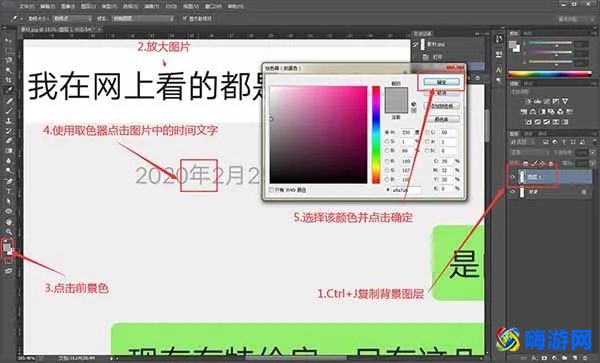
Task: Select the Quick Selection tool
Action: pos(8,70)
